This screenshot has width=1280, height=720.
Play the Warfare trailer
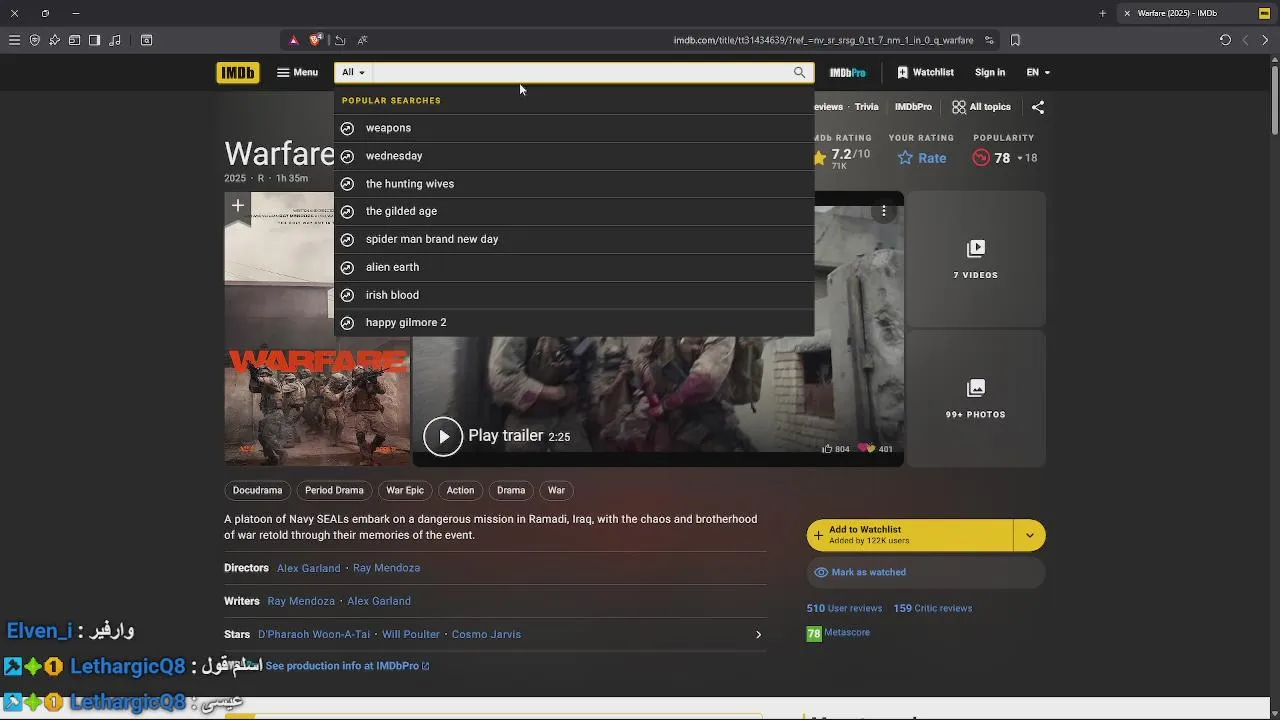443,436
